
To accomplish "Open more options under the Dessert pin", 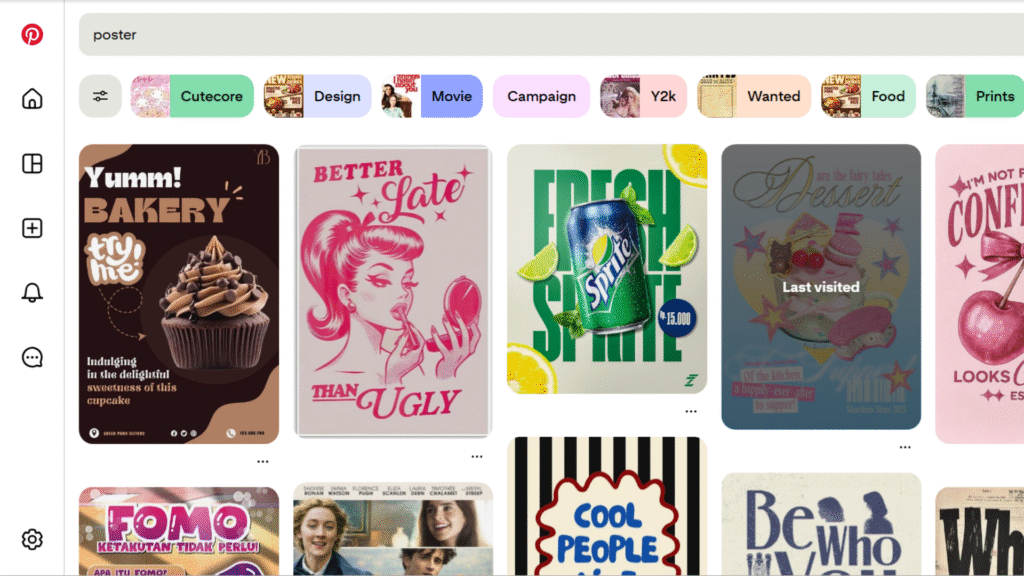I will pyautogui.click(x=905, y=447).
